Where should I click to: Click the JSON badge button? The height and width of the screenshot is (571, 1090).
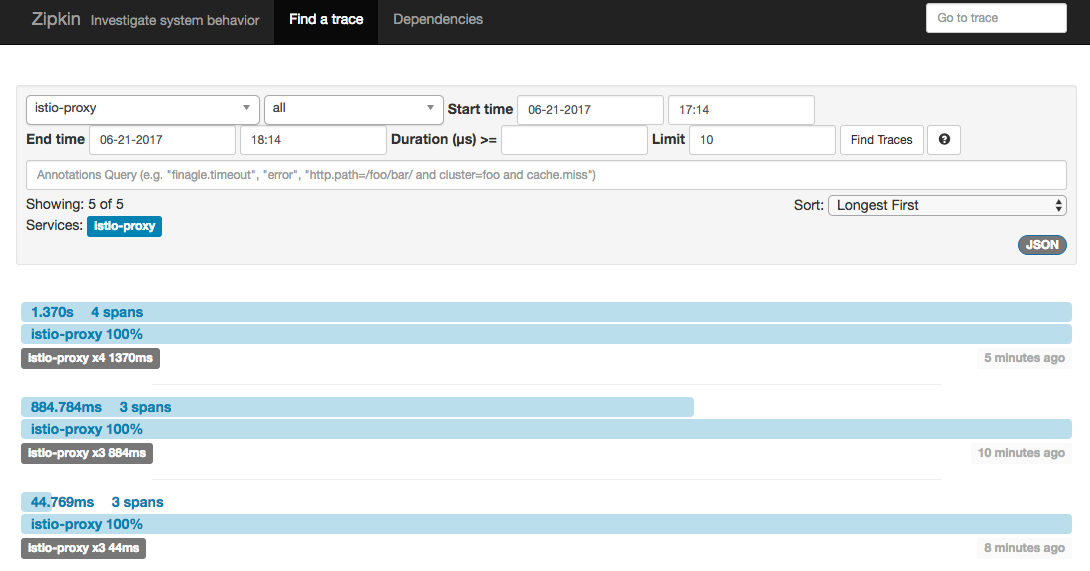(1042, 245)
